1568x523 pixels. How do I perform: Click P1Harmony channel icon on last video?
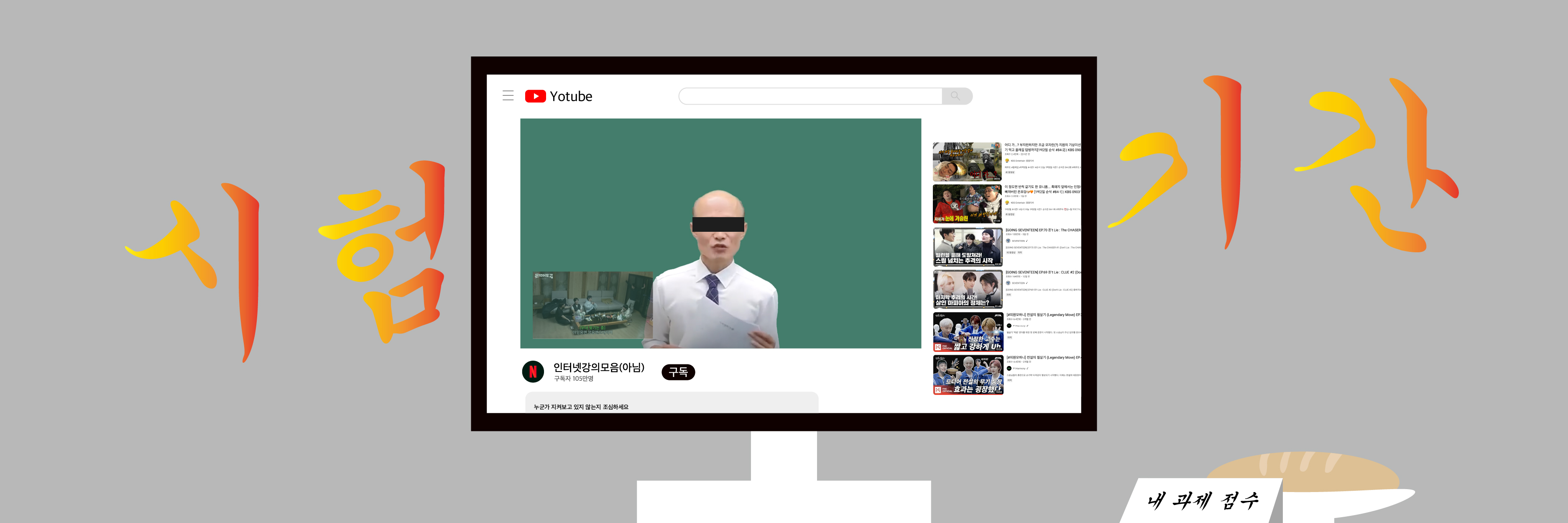click(1009, 368)
